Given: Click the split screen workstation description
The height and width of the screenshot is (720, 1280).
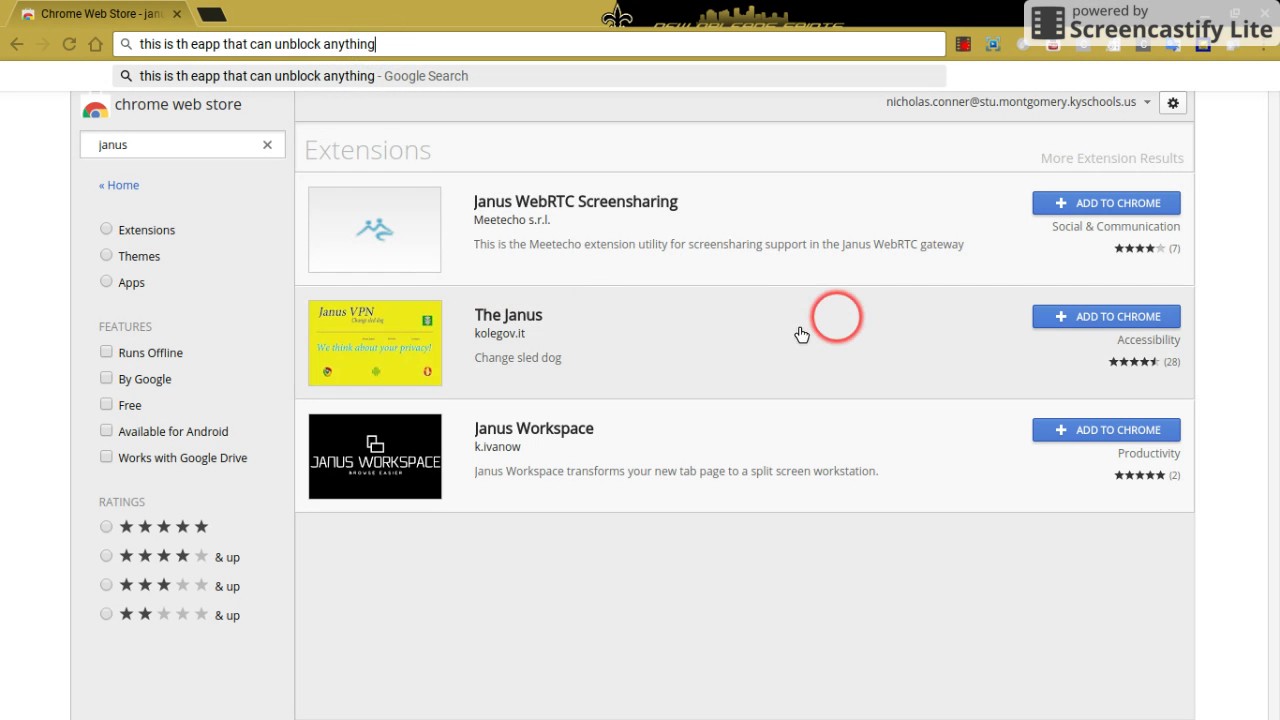Looking at the screenshot, I should [676, 471].
